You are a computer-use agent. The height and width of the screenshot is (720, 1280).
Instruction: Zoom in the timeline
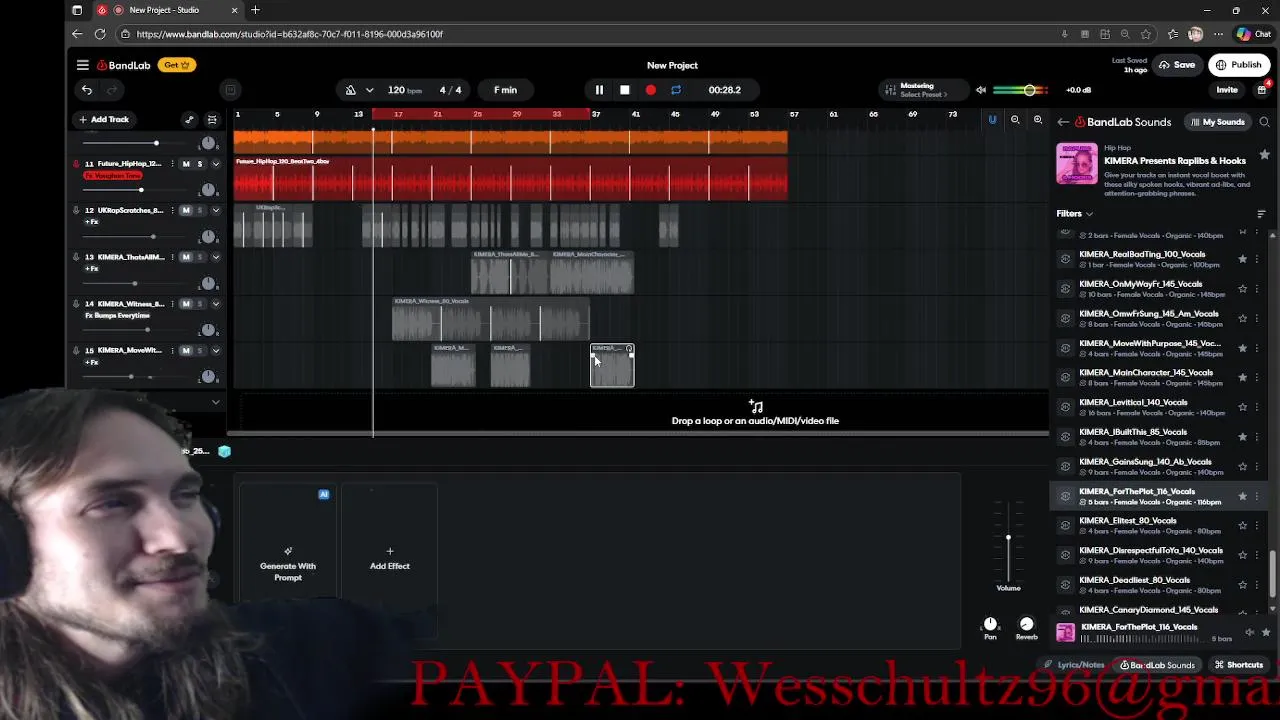pos(1038,120)
